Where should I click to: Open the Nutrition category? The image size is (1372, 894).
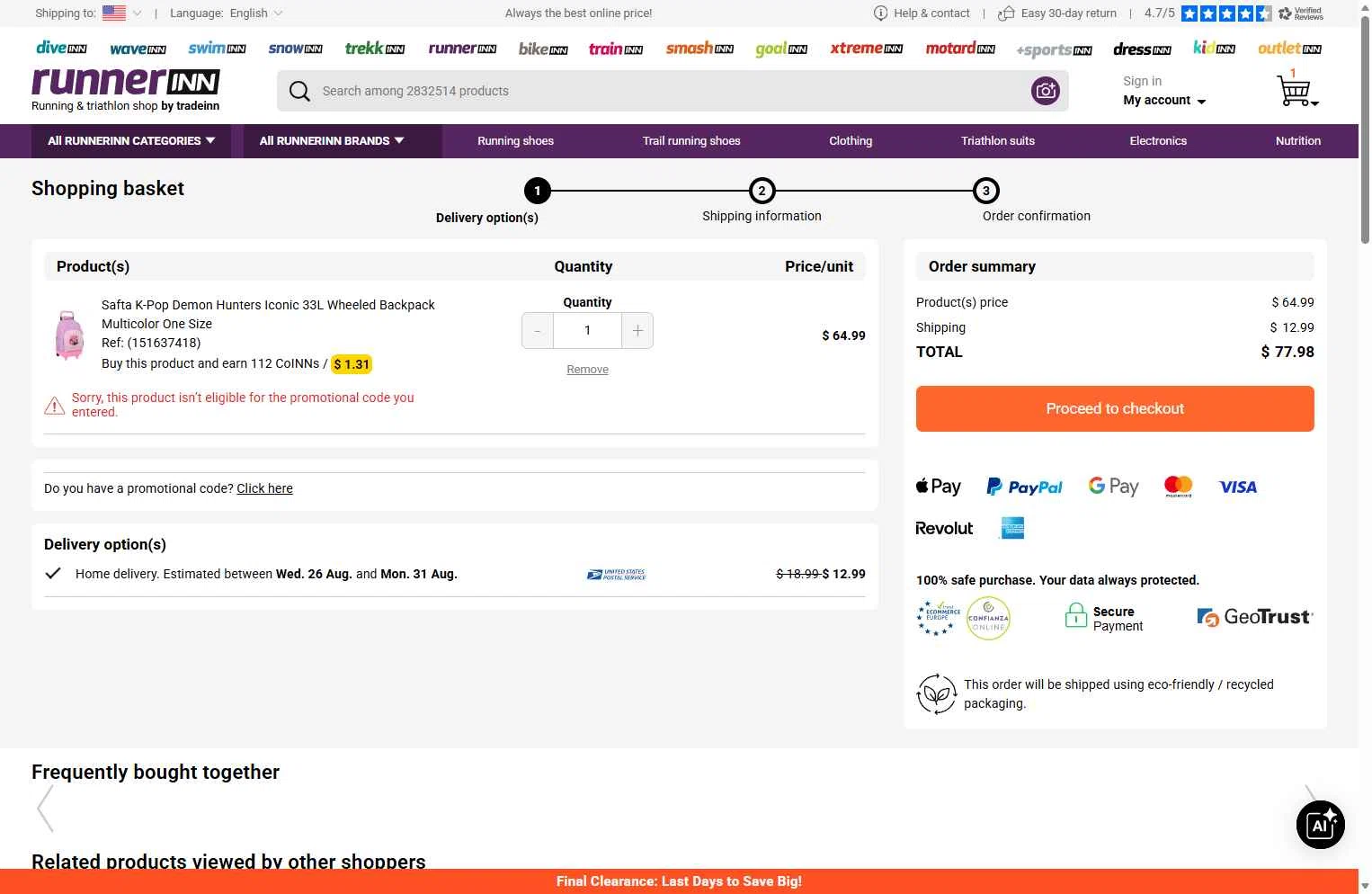click(1298, 141)
